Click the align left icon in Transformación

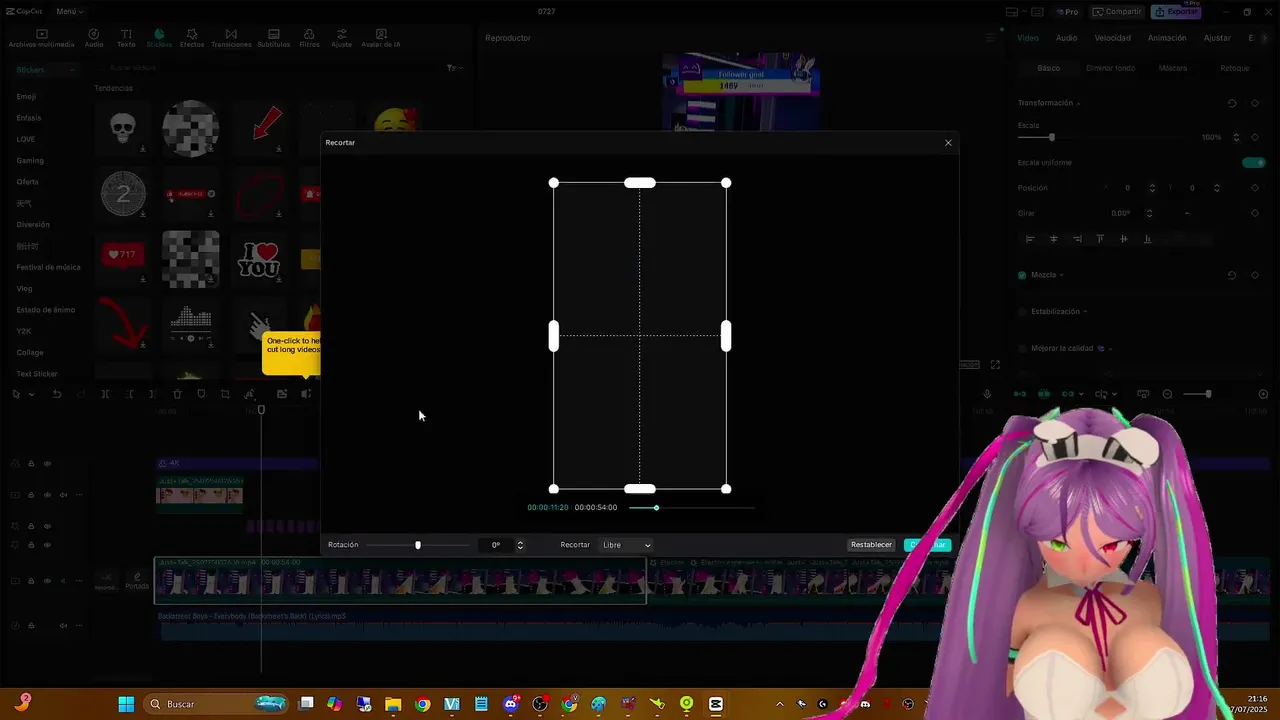tap(1030, 239)
